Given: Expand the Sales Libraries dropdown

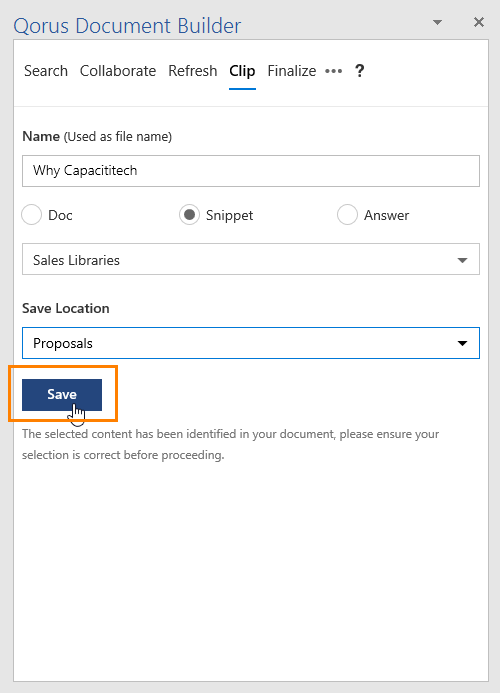Looking at the screenshot, I should point(251,259).
